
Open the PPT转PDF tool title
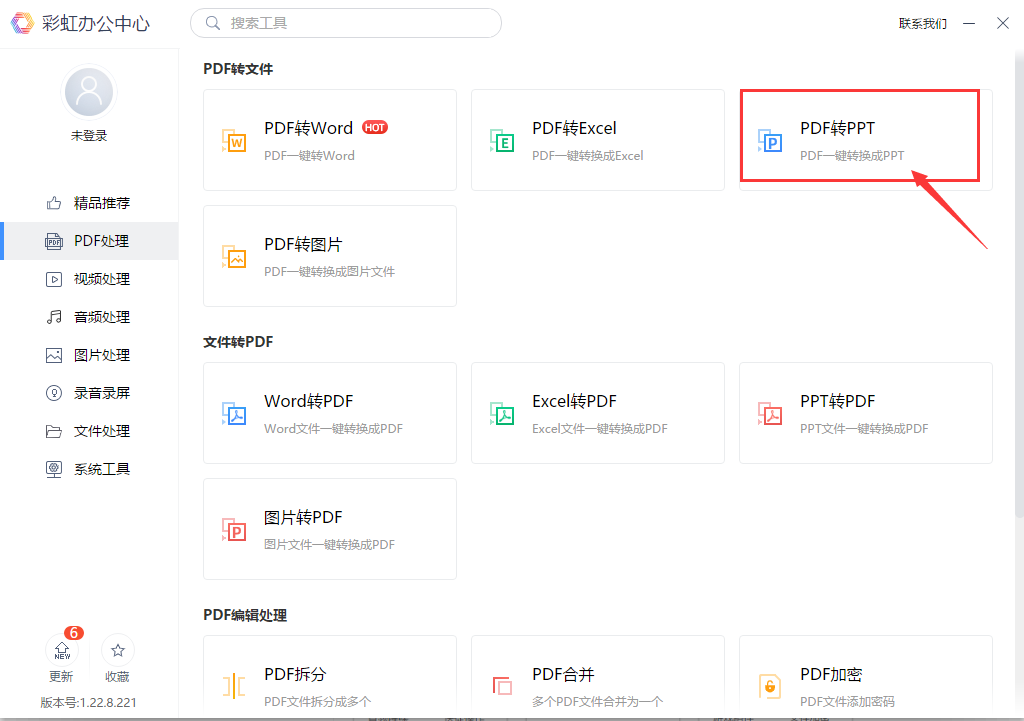click(x=837, y=401)
